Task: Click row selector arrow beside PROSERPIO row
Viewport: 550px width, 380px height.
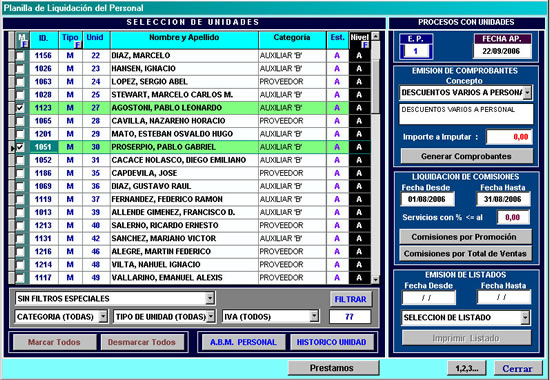Action: (12, 148)
